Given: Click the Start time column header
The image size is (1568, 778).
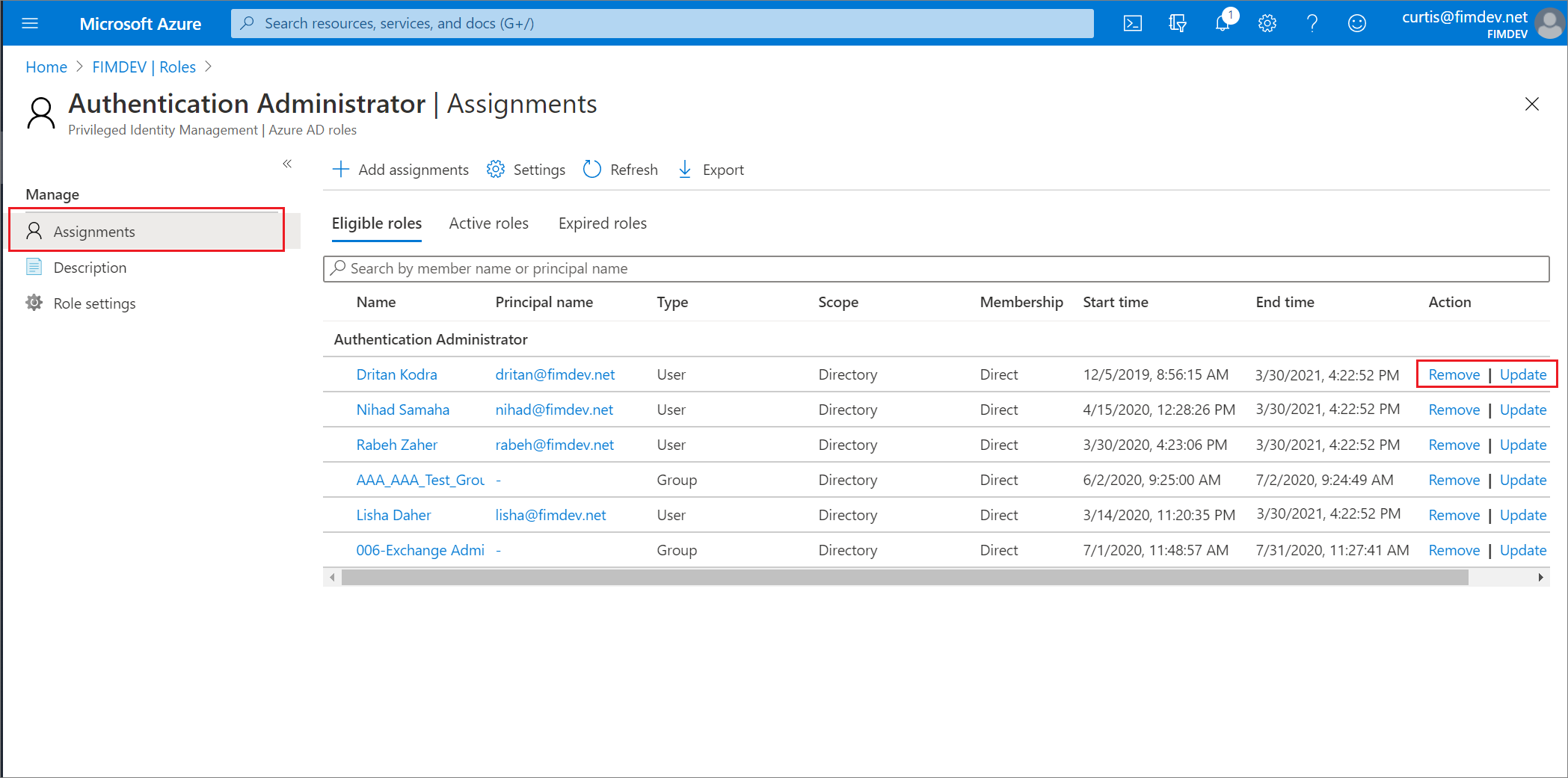Looking at the screenshot, I should pos(1116,302).
